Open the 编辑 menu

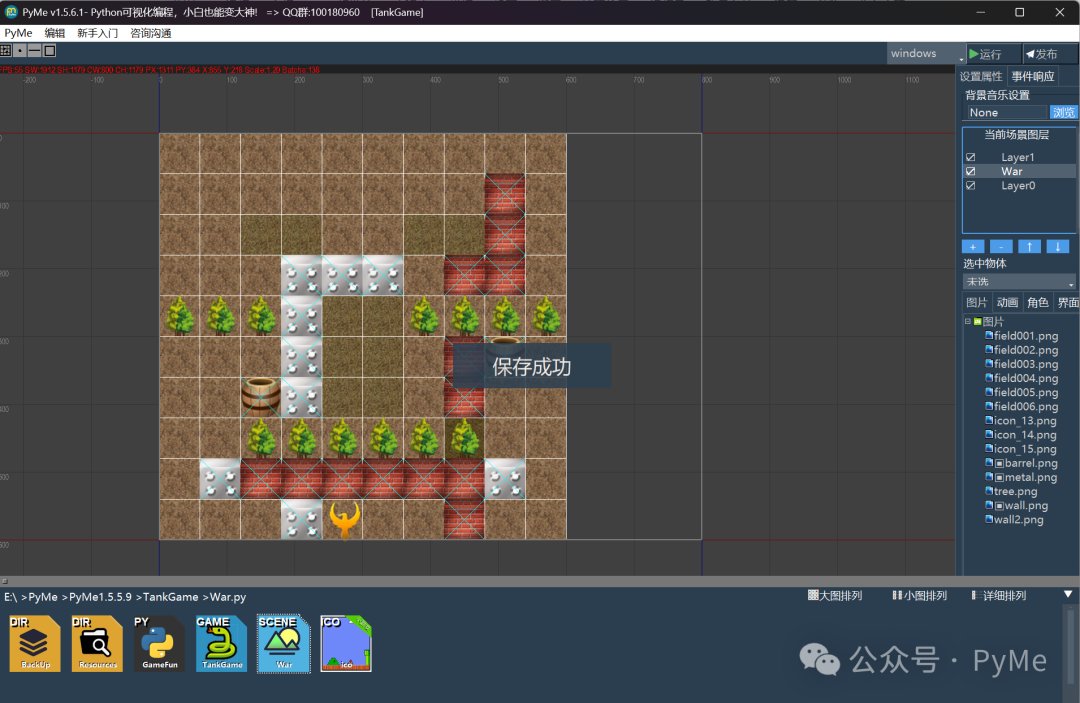(54, 33)
